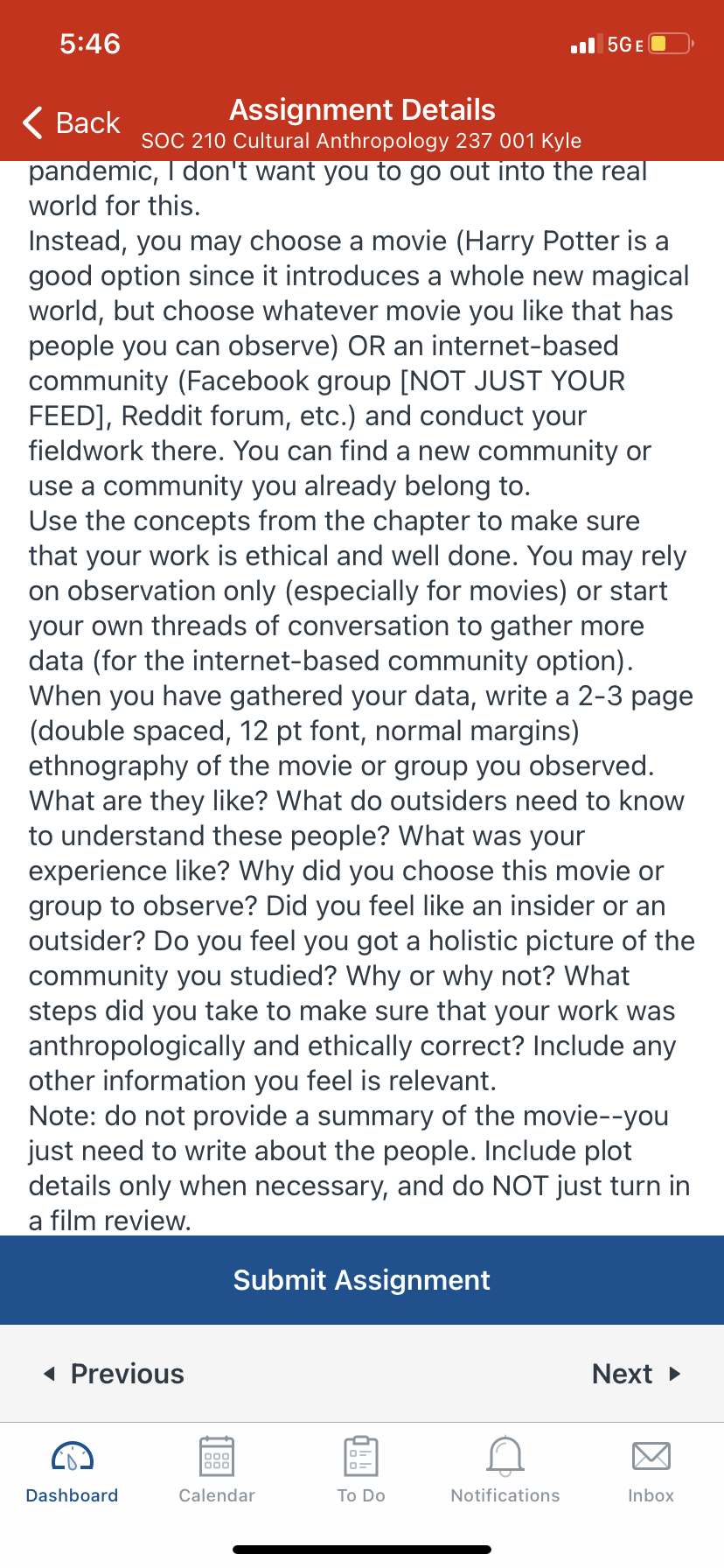Viewport: 724px width, 1568px height.
Task: Open the Inbox envelope icon
Action: (x=651, y=1457)
